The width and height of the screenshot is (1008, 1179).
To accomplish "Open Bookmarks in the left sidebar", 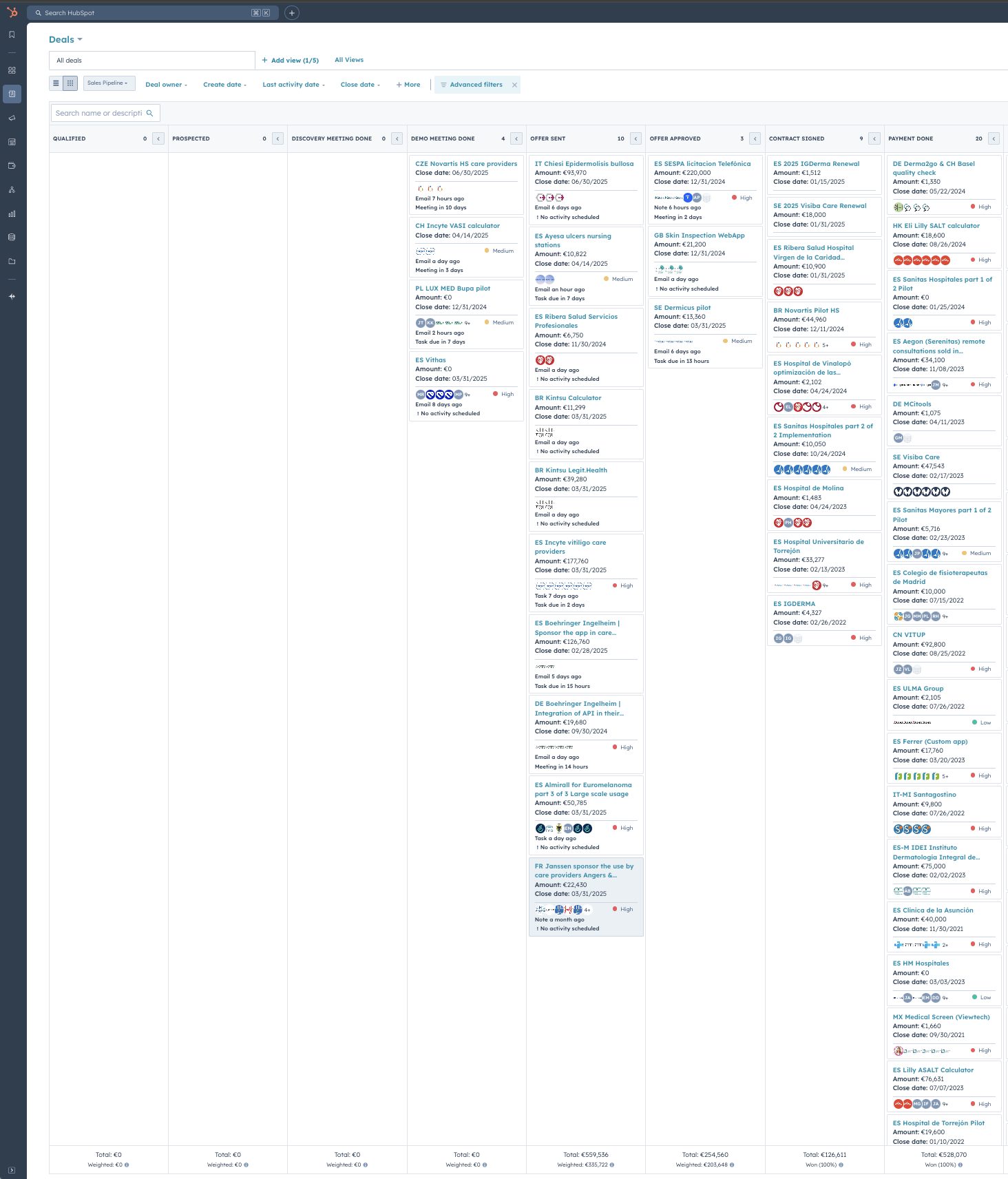I will pyautogui.click(x=12, y=34).
